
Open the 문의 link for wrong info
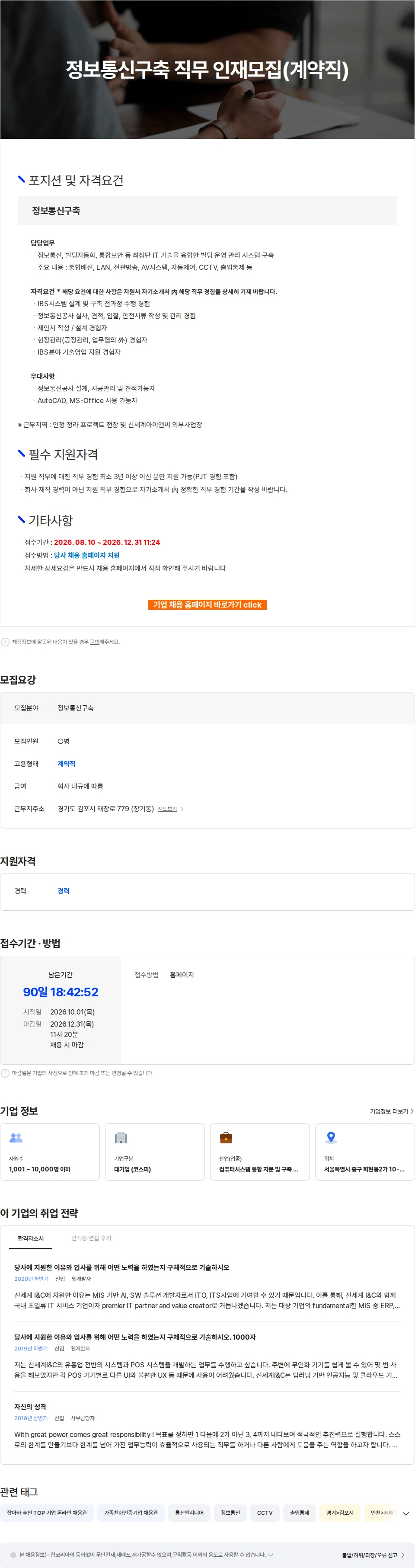(x=94, y=642)
